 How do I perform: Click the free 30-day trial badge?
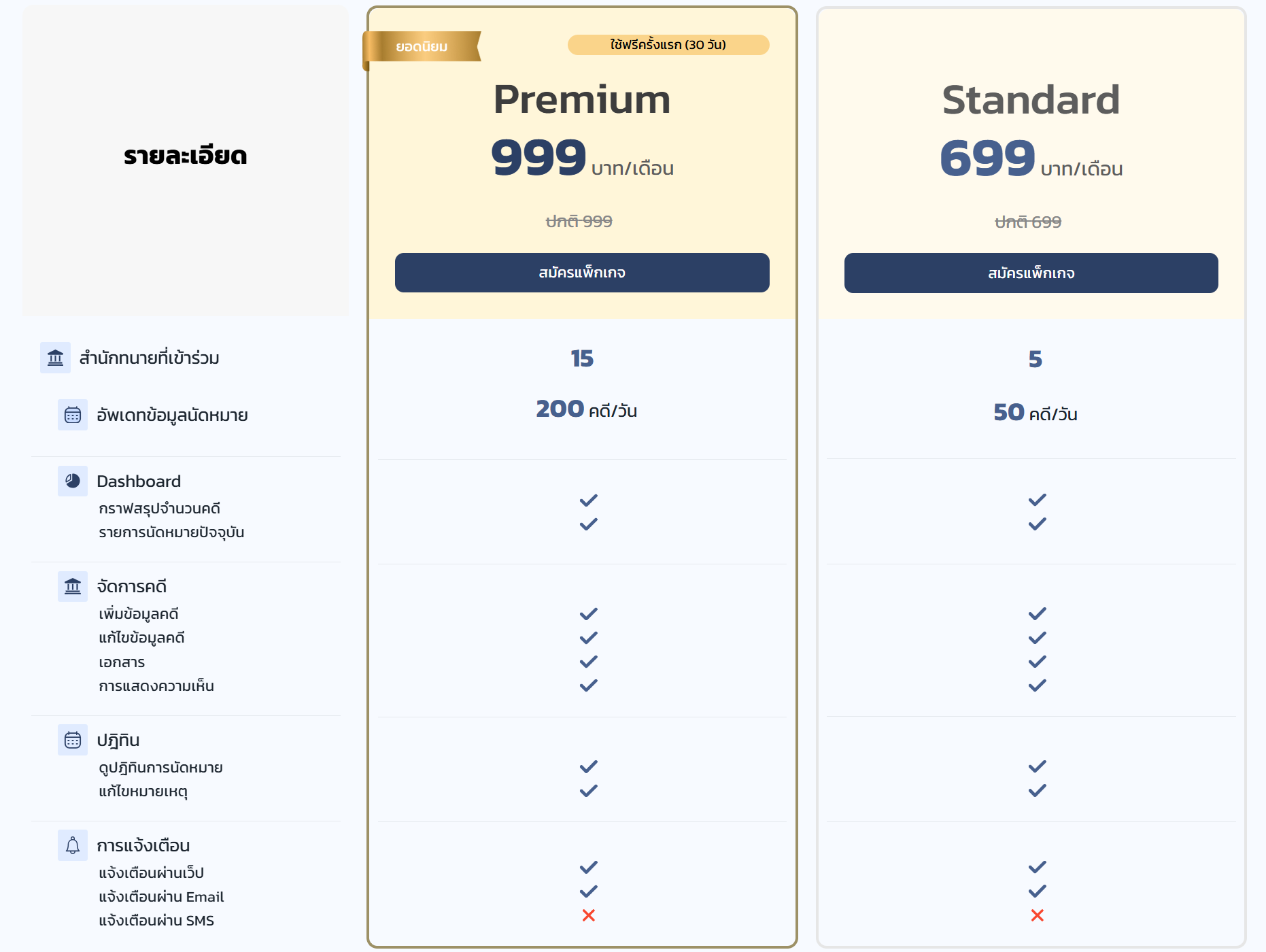[668, 45]
